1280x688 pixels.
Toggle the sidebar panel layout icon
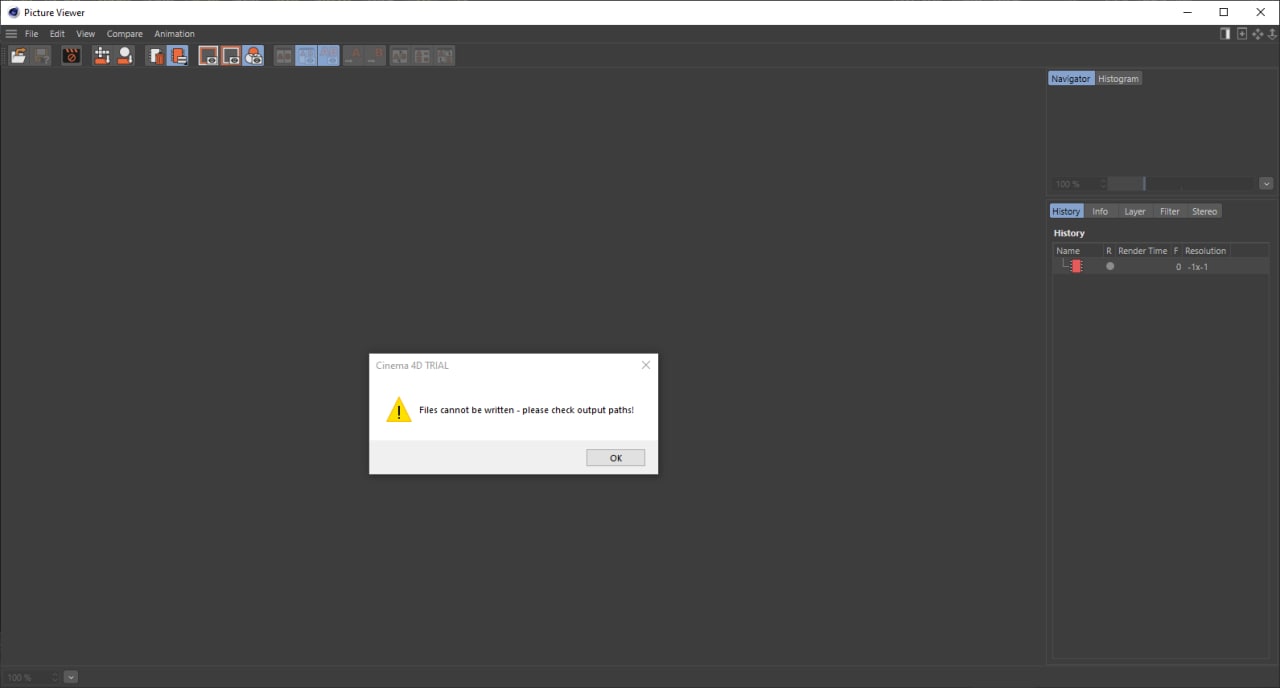coord(1225,34)
